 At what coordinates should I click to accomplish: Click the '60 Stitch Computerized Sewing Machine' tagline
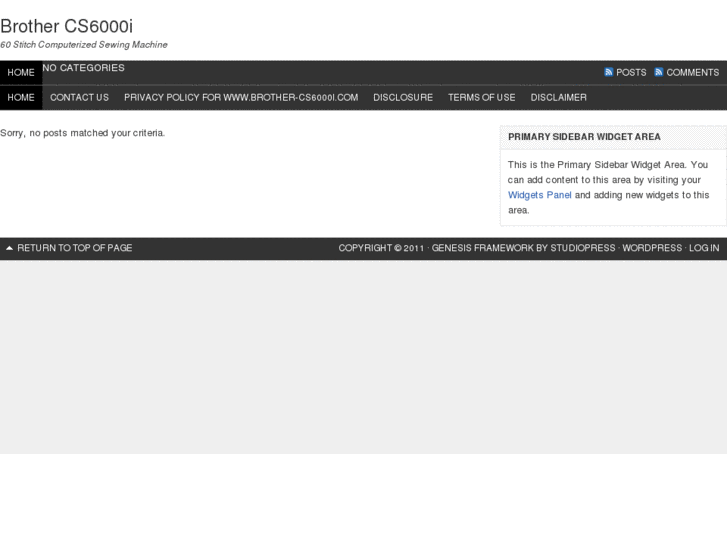(84, 45)
